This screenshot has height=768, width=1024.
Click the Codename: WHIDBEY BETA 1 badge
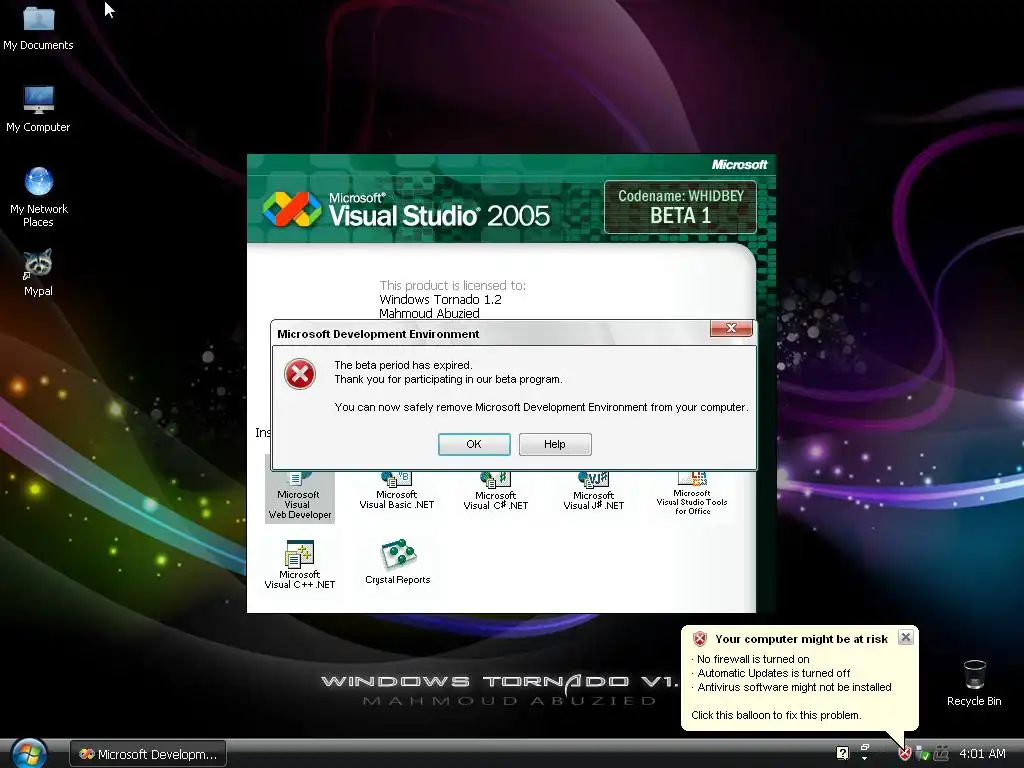[x=680, y=207]
